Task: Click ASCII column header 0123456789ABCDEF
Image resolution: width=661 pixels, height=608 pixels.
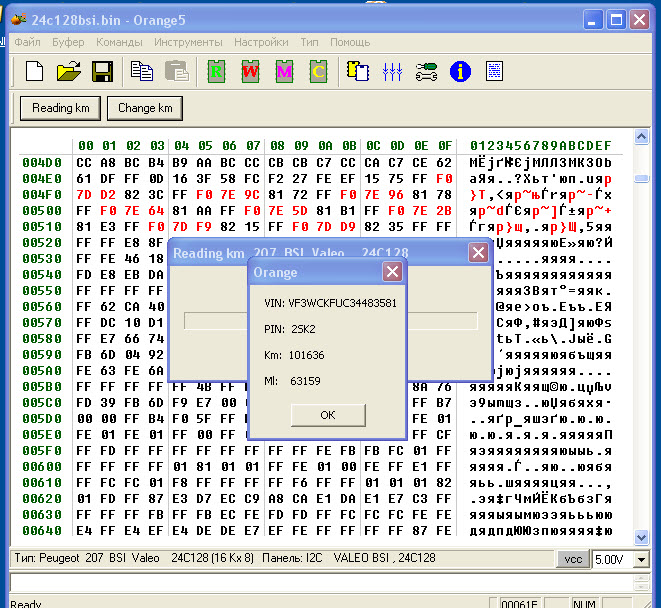Action: (541, 146)
